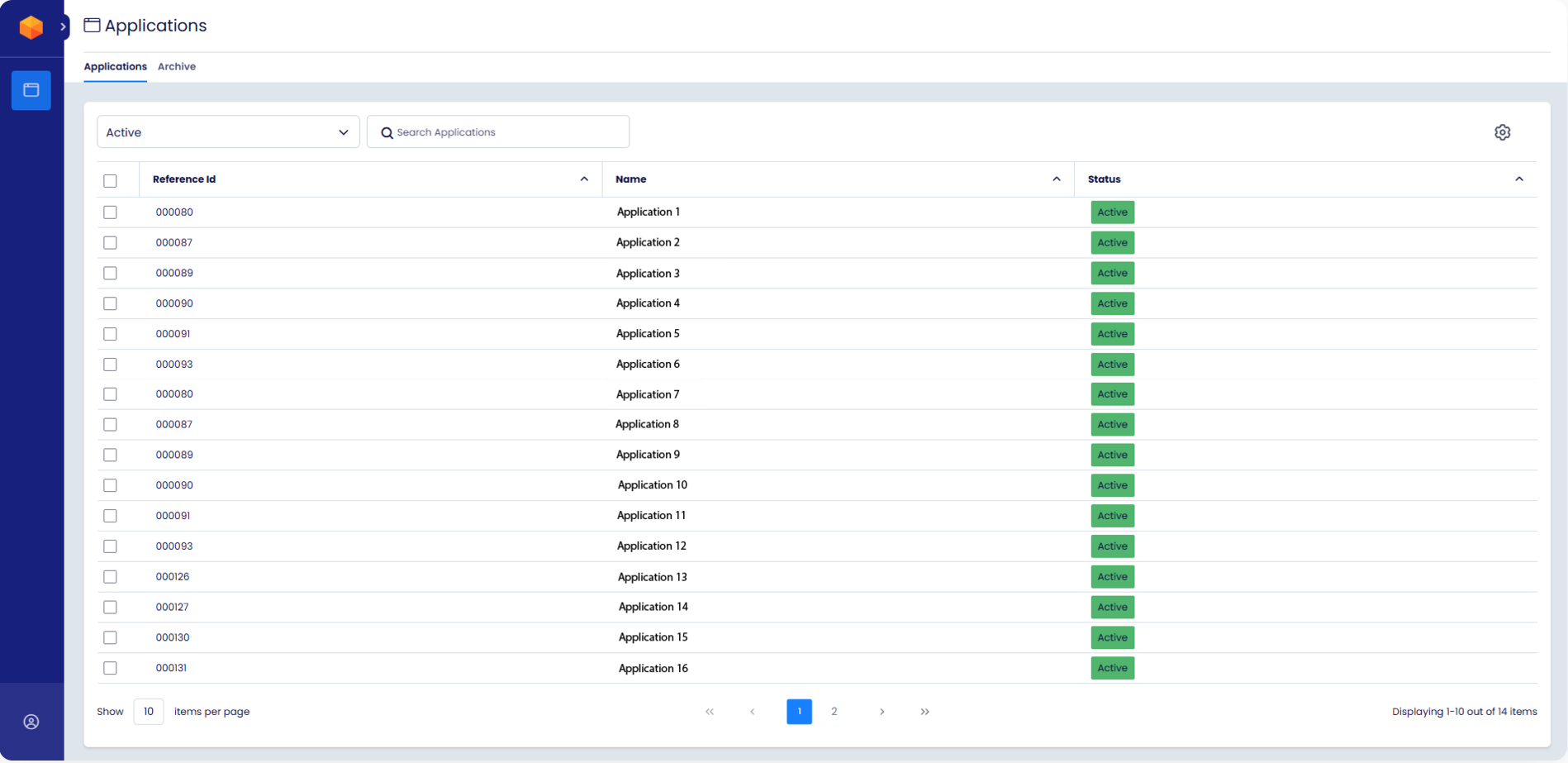Switch to the Archive tab
Screen dimensions: 1568x763
(x=176, y=66)
